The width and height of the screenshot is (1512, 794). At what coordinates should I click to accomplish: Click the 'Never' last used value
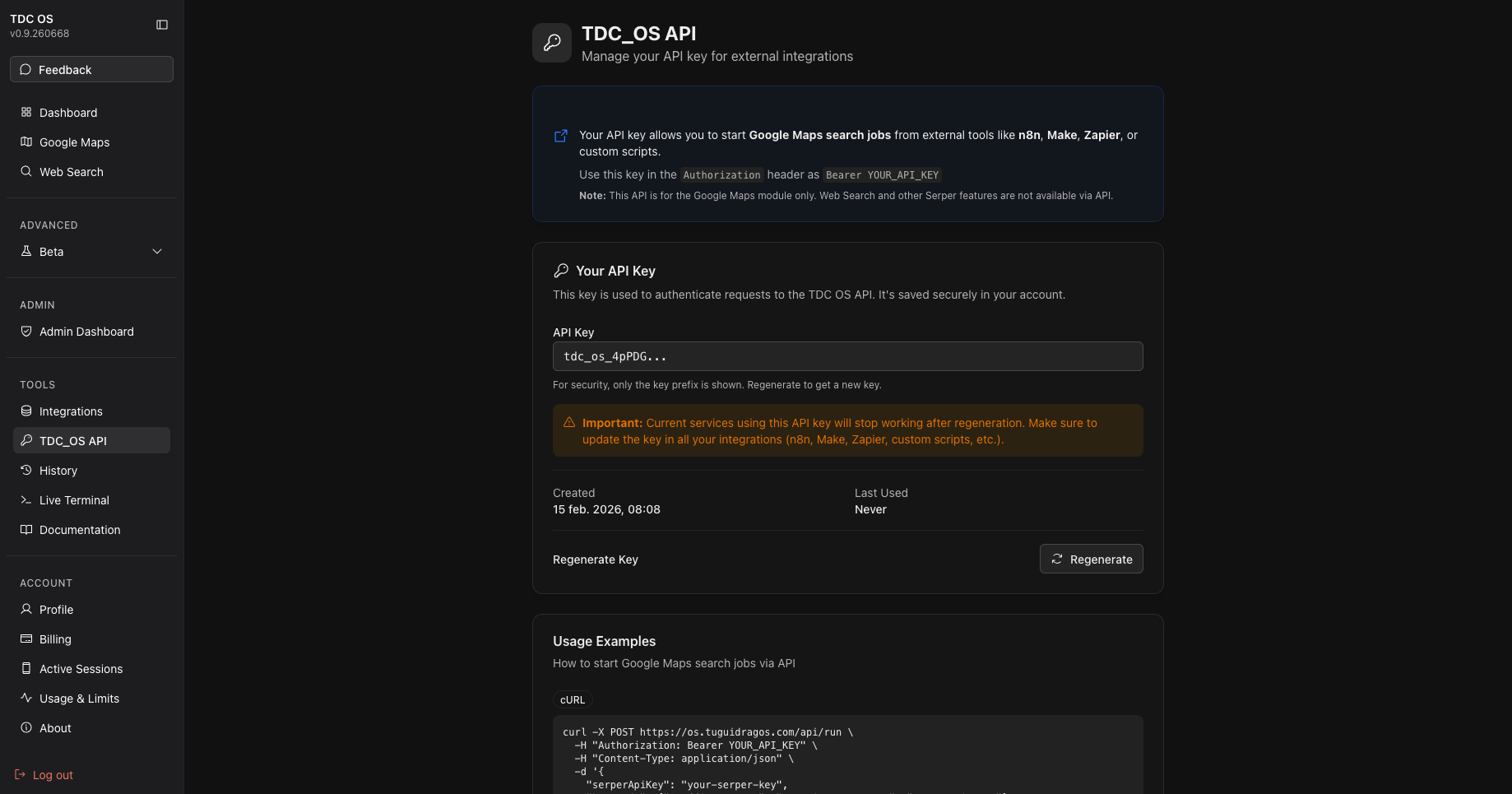[x=870, y=509]
